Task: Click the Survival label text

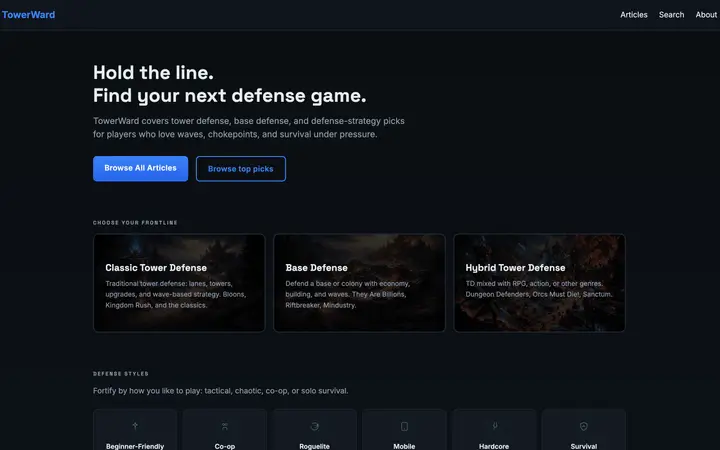Action: [x=584, y=446]
